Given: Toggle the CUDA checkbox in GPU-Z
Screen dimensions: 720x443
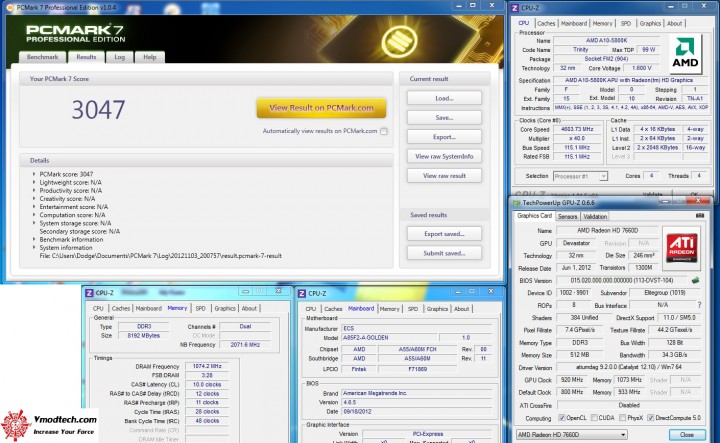Looking at the screenshot, I should point(594,418).
